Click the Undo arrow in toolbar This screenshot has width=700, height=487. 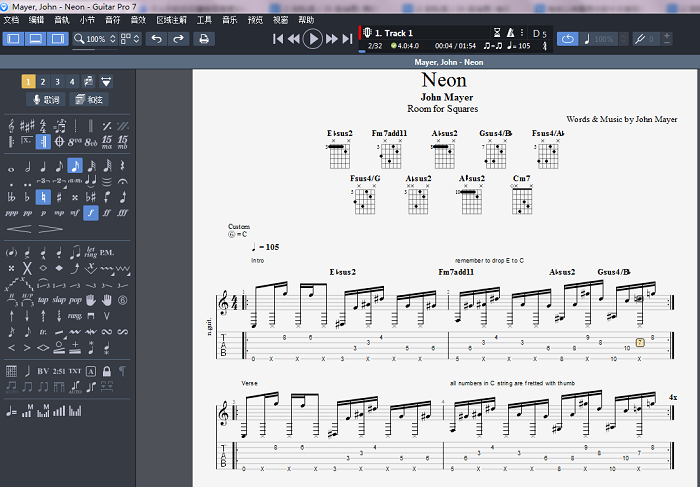coord(156,39)
